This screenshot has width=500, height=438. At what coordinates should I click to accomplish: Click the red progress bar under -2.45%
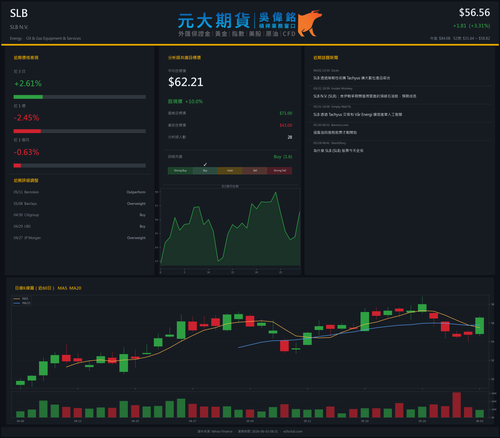point(27,131)
